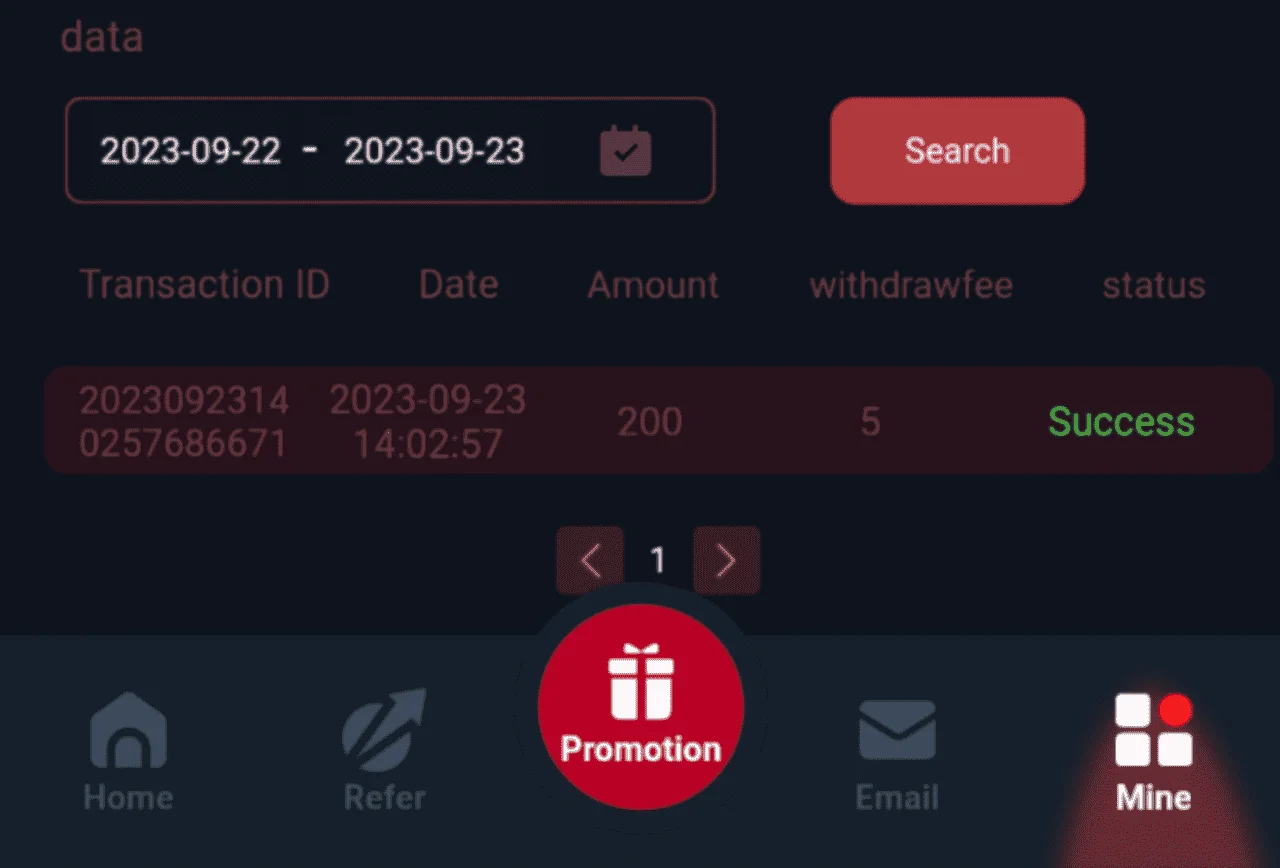Select start date 2023-09-22
Screen dimensions: 1280x868
tap(190, 151)
